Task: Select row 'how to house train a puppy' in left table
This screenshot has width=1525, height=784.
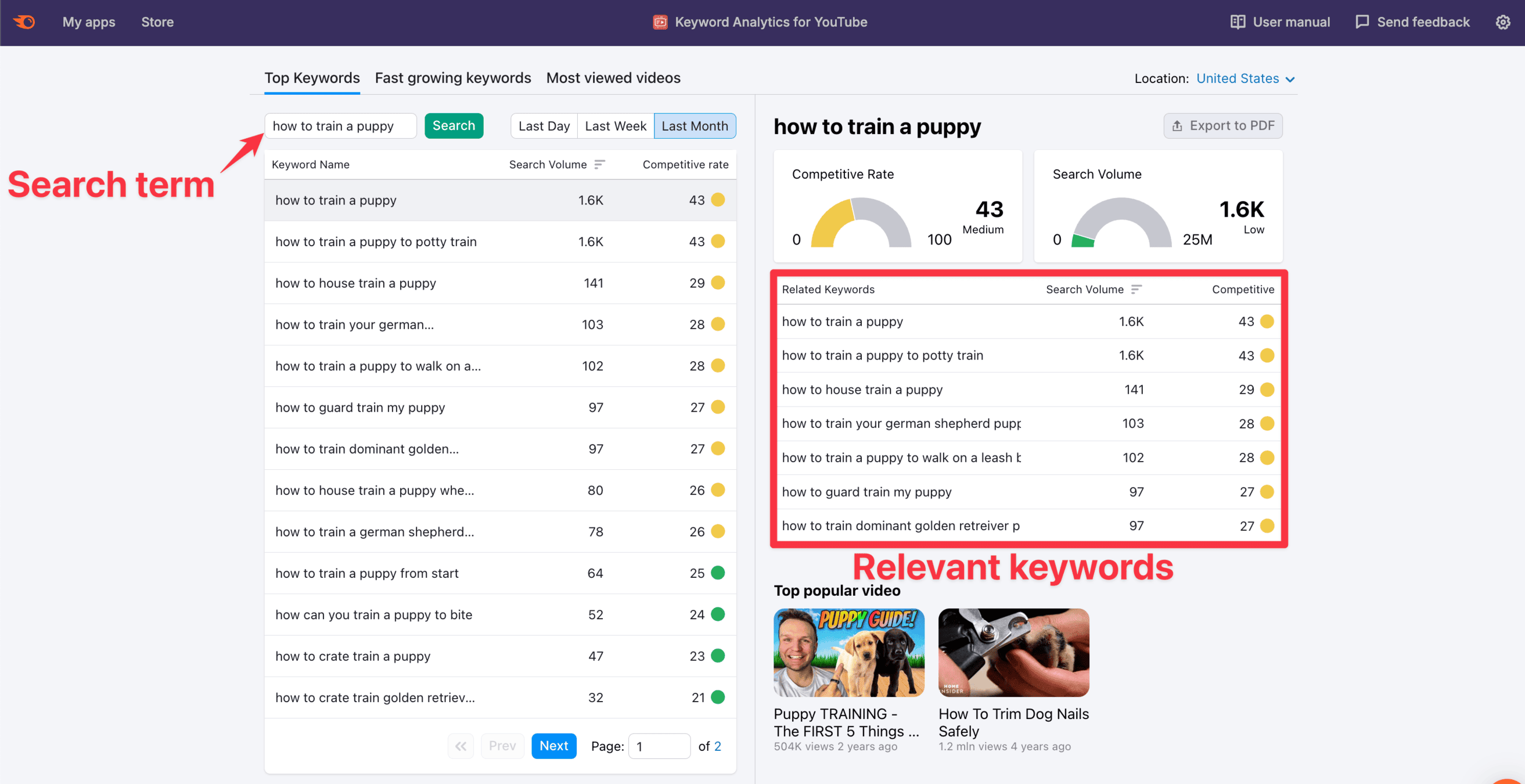Action: (500, 283)
